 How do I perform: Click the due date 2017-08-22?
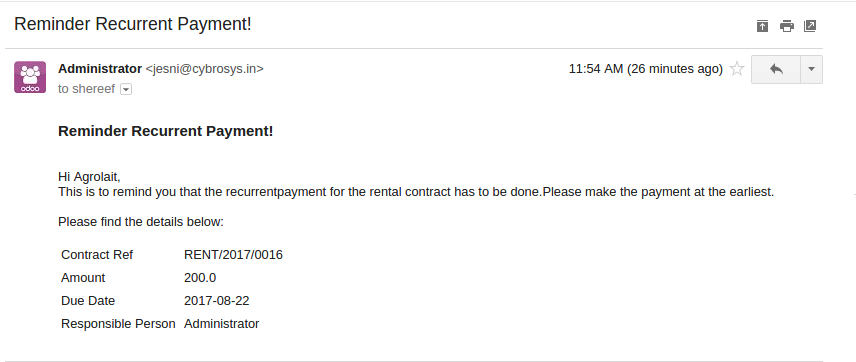(x=217, y=301)
